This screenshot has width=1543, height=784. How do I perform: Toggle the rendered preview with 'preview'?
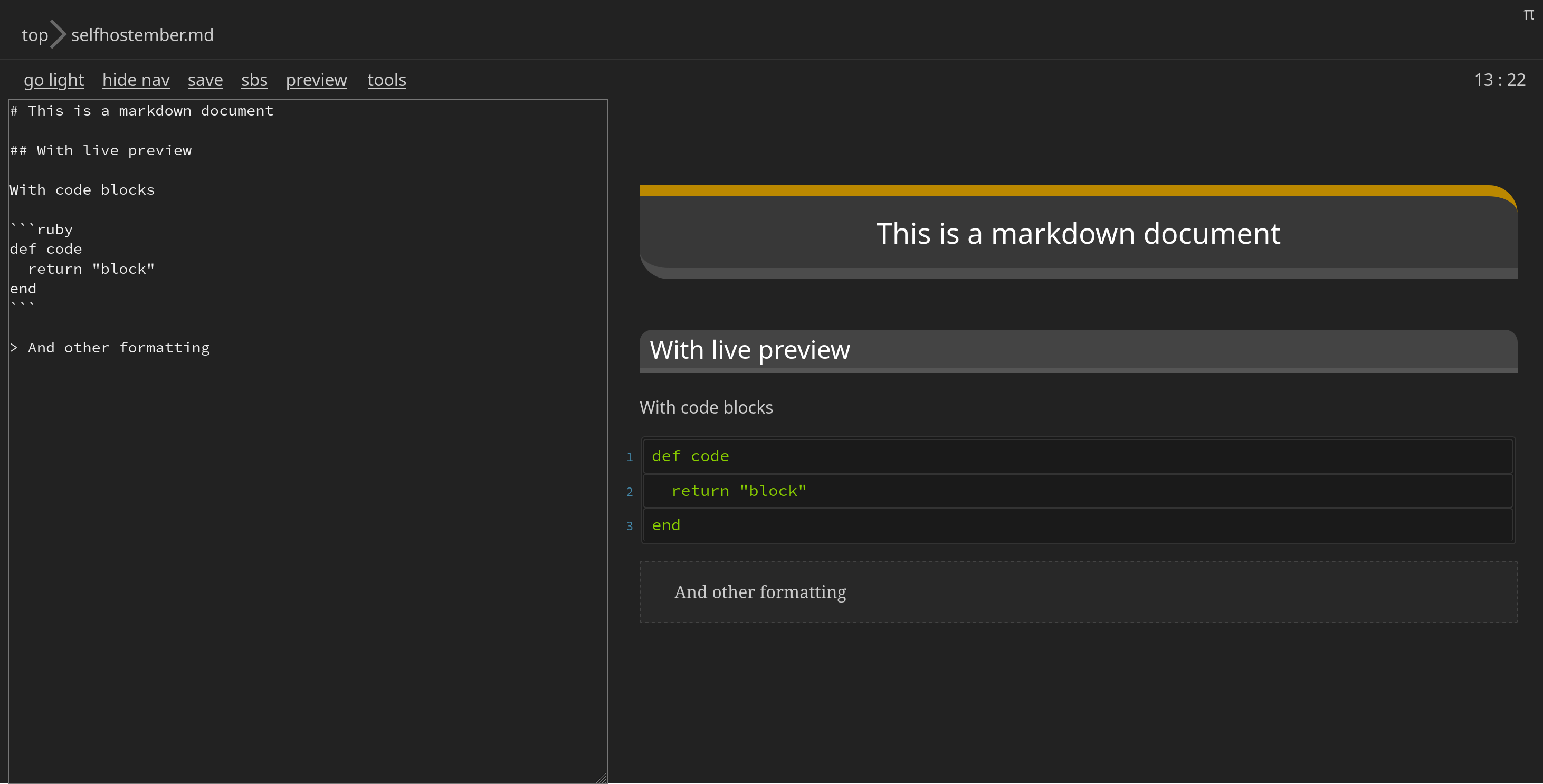(316, 80)
